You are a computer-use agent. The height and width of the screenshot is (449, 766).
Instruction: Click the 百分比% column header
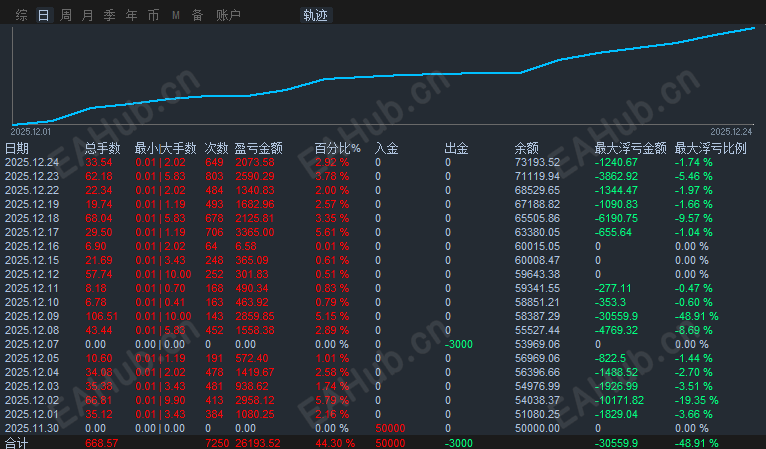pyautogui.click(x=338, y=148)
